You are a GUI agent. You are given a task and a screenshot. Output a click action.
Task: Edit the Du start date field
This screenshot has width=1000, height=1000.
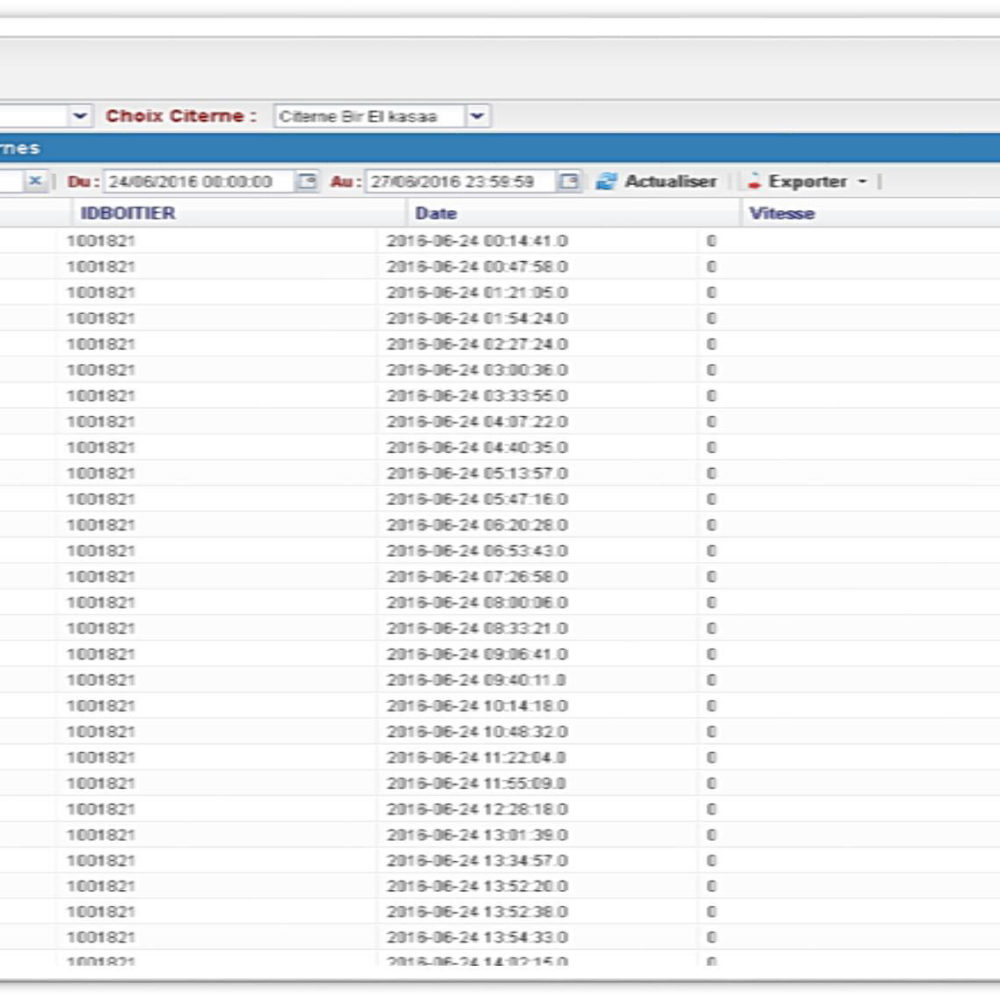(x=198, y=182)
